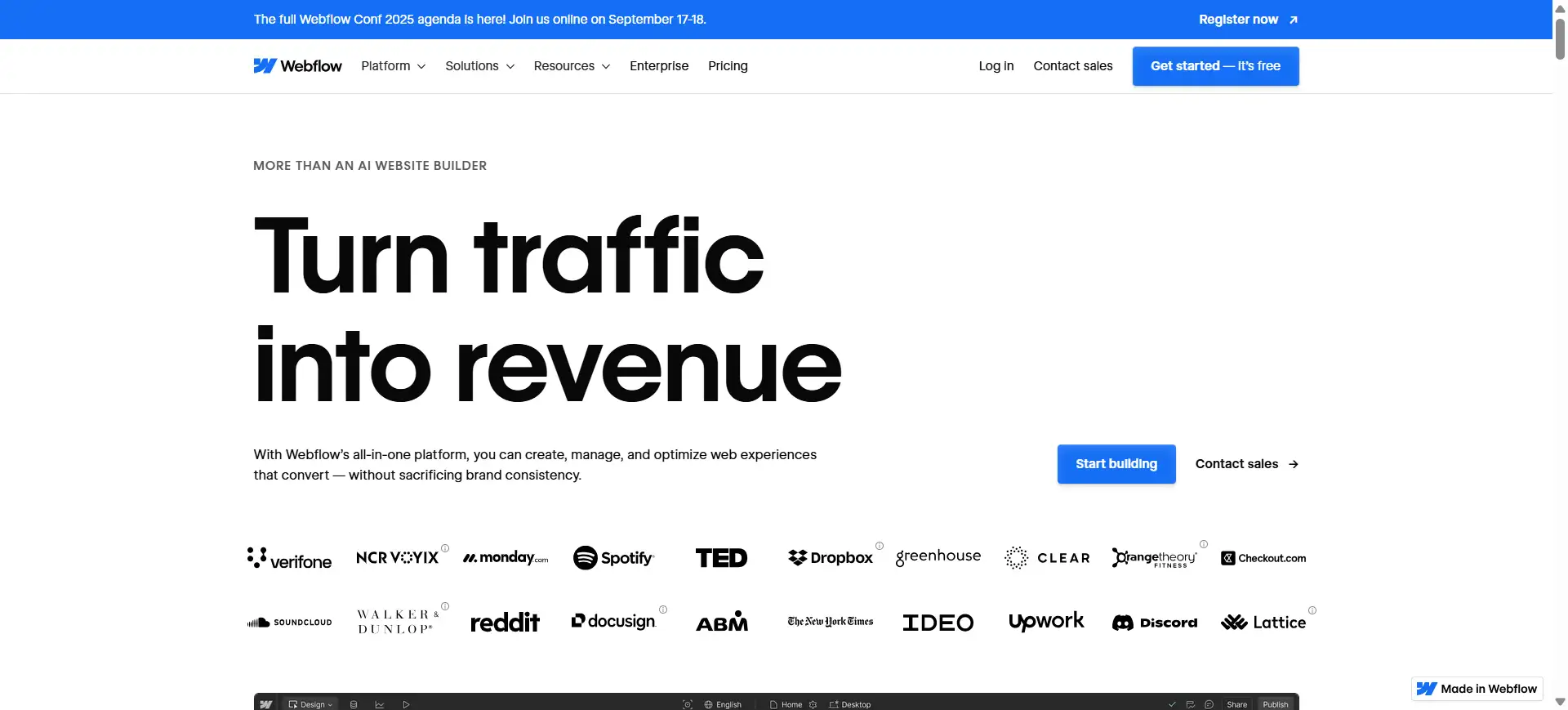Click the Checkout.com logo
Viewport: 1568px width, 710px height.
click(1263, 558)
